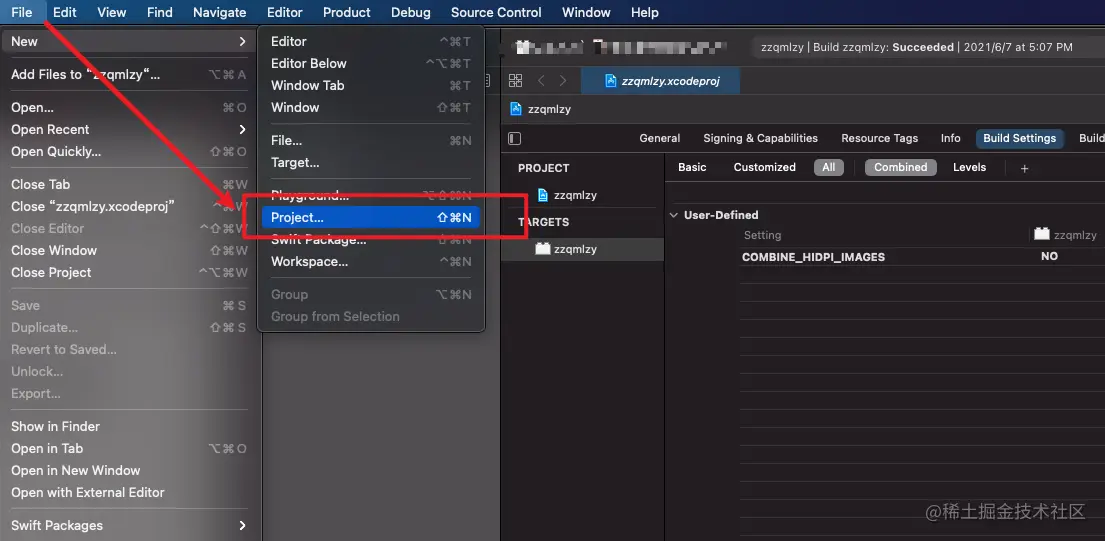Click the NO value for COMBINE_HIDPI_IMAGES
The height and width of the screenshot is (541, 1105).
click(1049, 256)
